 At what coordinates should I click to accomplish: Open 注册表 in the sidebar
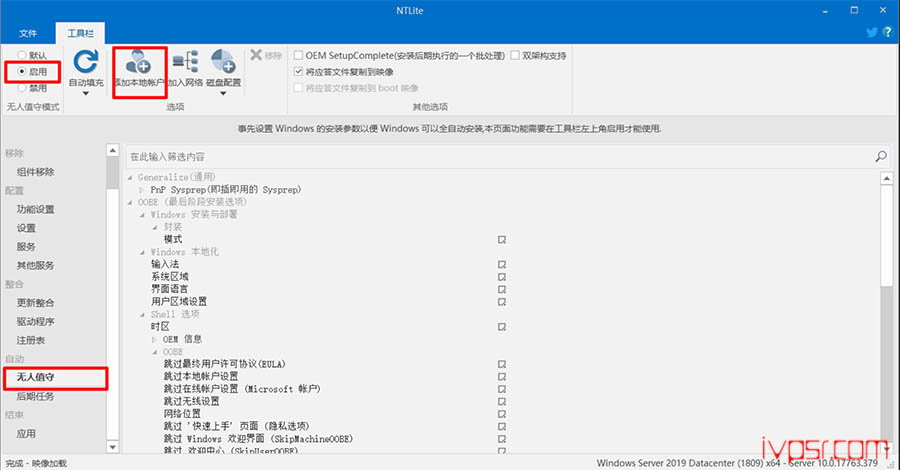point(31,340)
